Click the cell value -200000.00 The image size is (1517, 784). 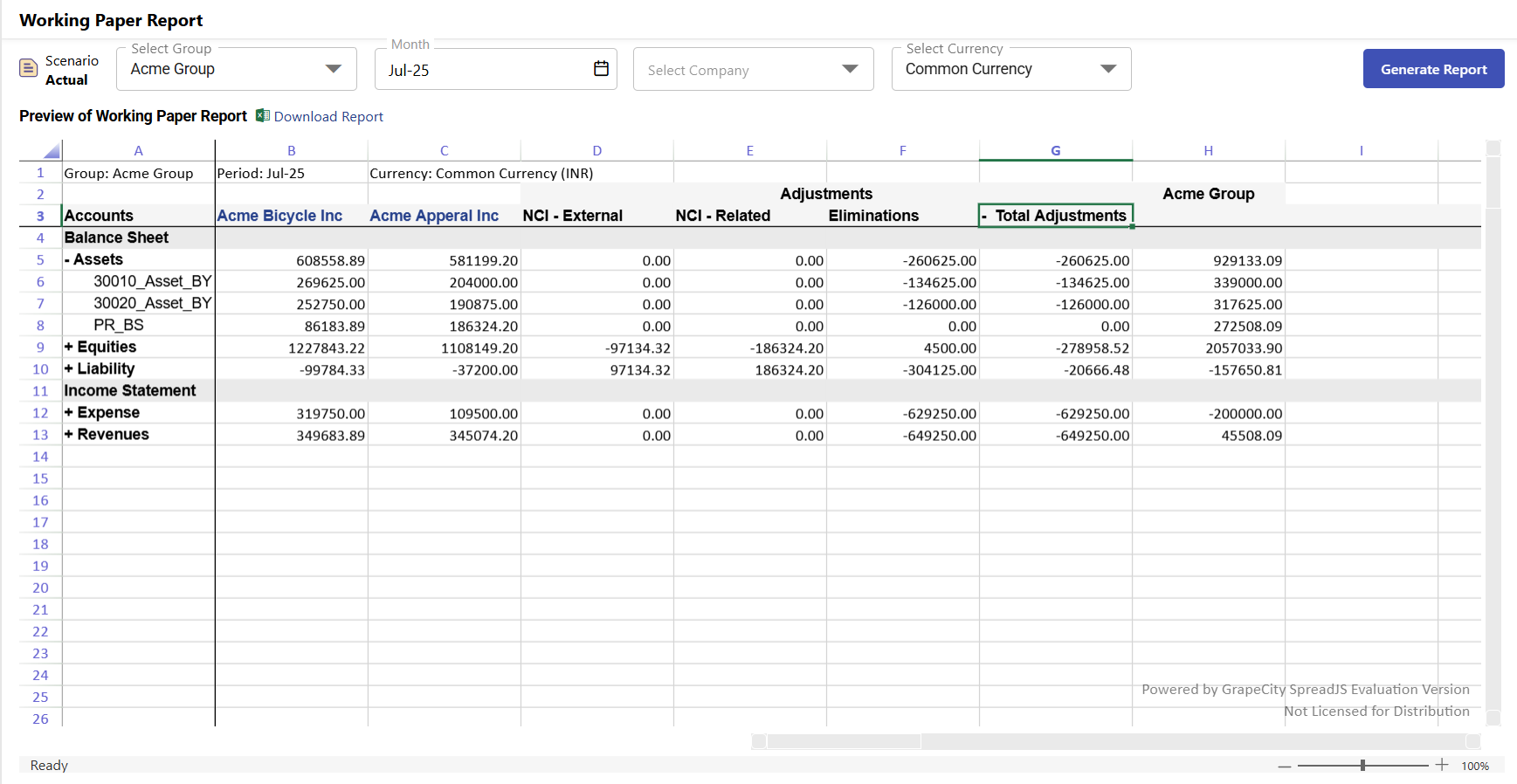(x=1209, y=413)
